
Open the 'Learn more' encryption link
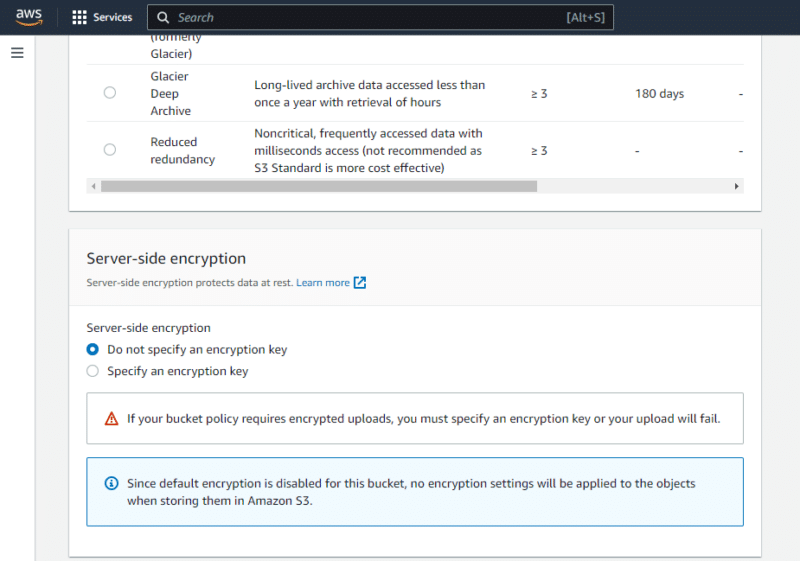click(322, 283)
